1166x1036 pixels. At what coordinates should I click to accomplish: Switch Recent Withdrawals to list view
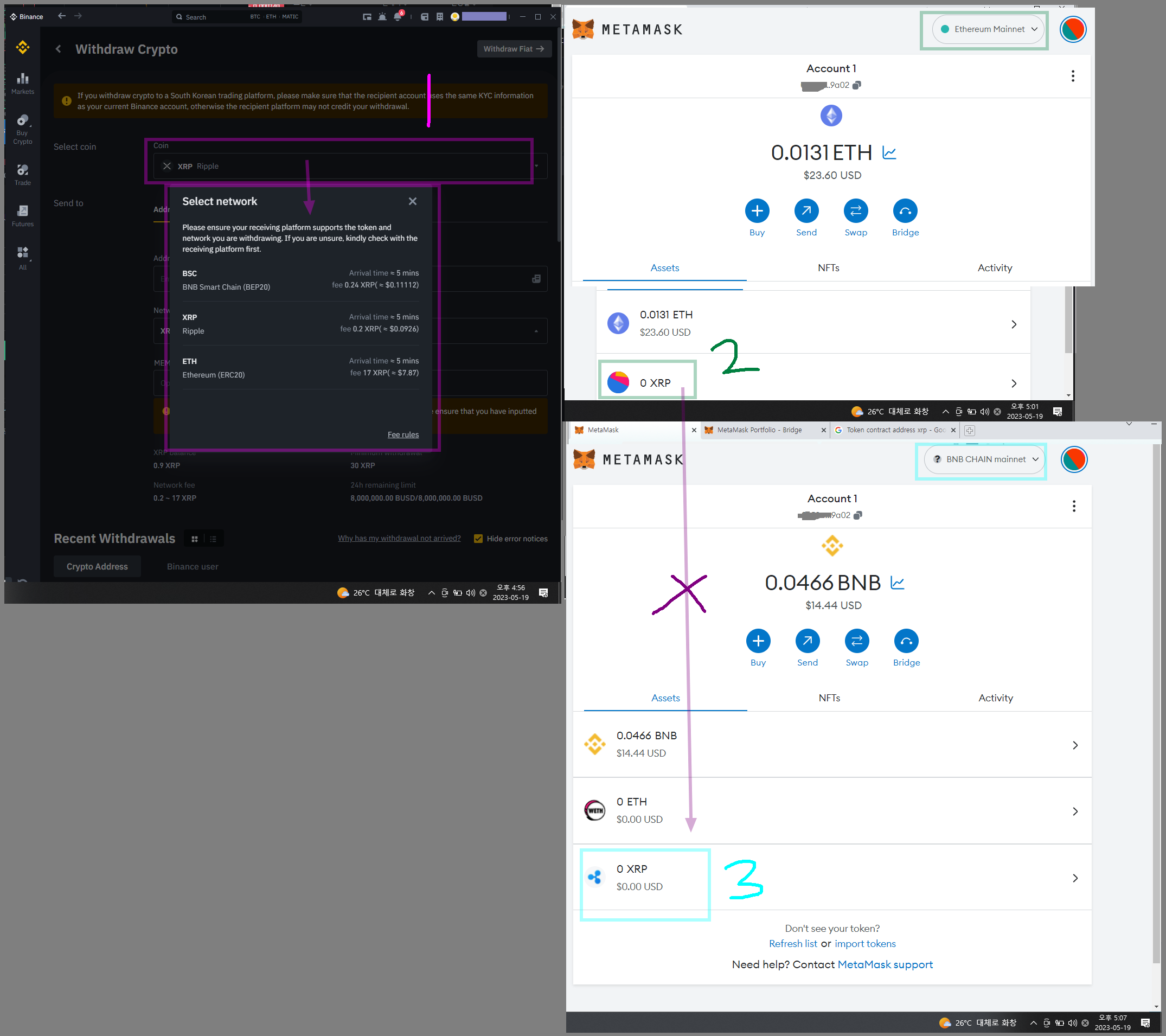point(213,539)
